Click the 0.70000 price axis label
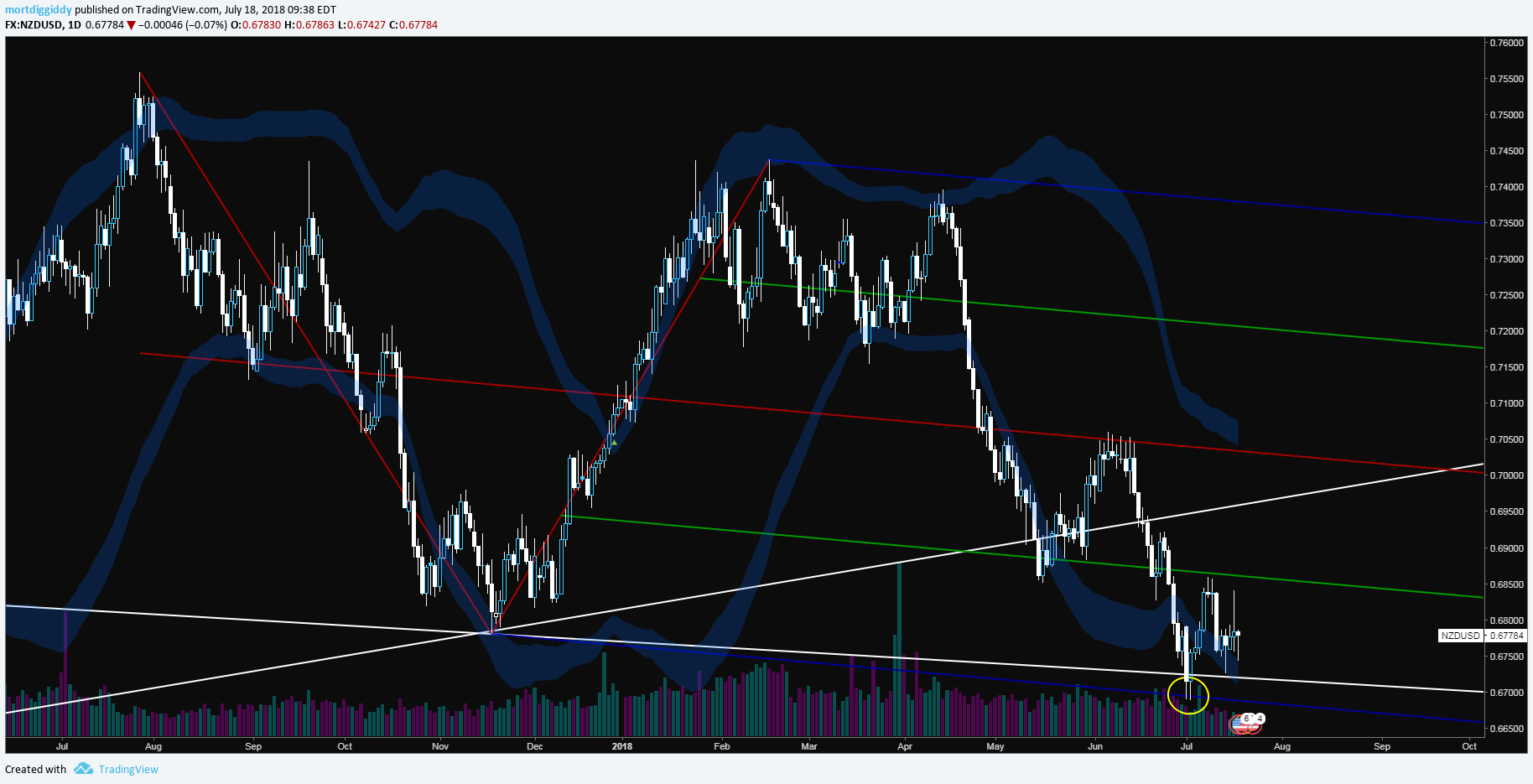 click(1506, 475)
